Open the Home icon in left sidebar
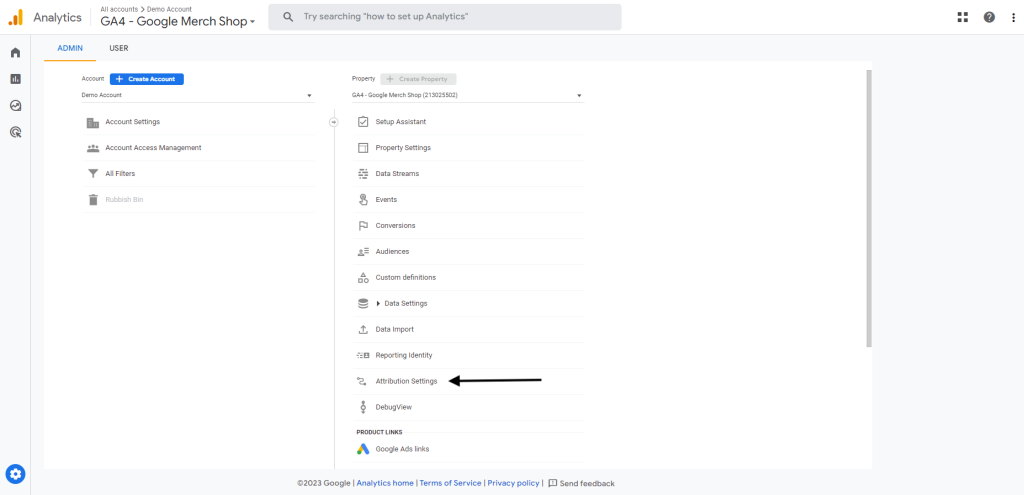 click(15, 53)
